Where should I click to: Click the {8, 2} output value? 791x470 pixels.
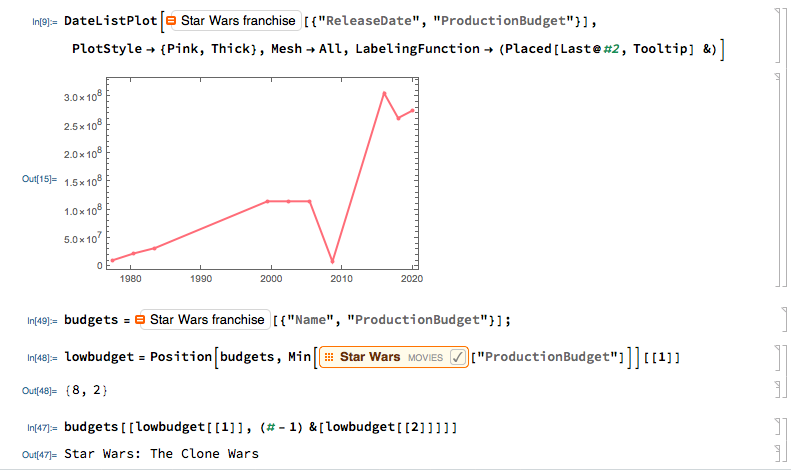tap(86, 390)
